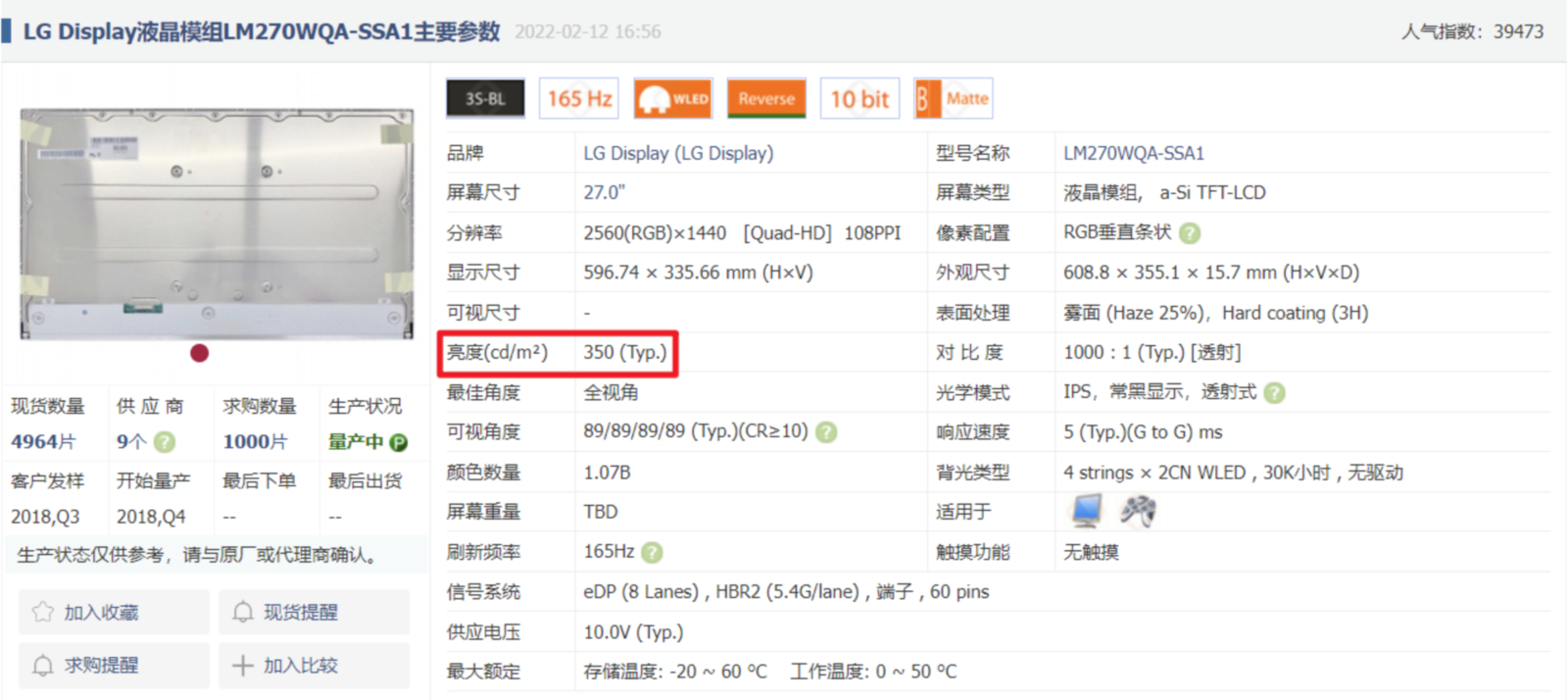This screenshot has height=700, width=1568.
Task: Click the timestamp 2022-02-12 16:56
Action: 588,31
